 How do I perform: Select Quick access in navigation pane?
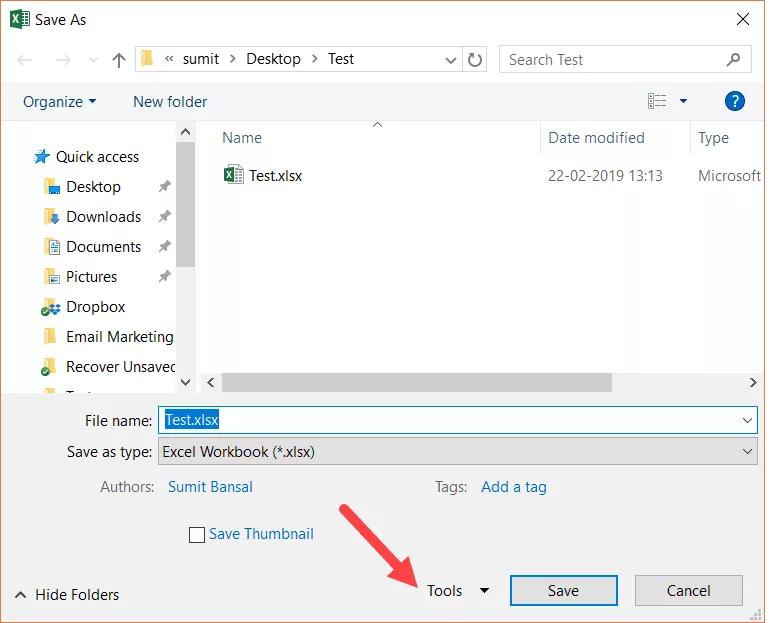(97, 157)
